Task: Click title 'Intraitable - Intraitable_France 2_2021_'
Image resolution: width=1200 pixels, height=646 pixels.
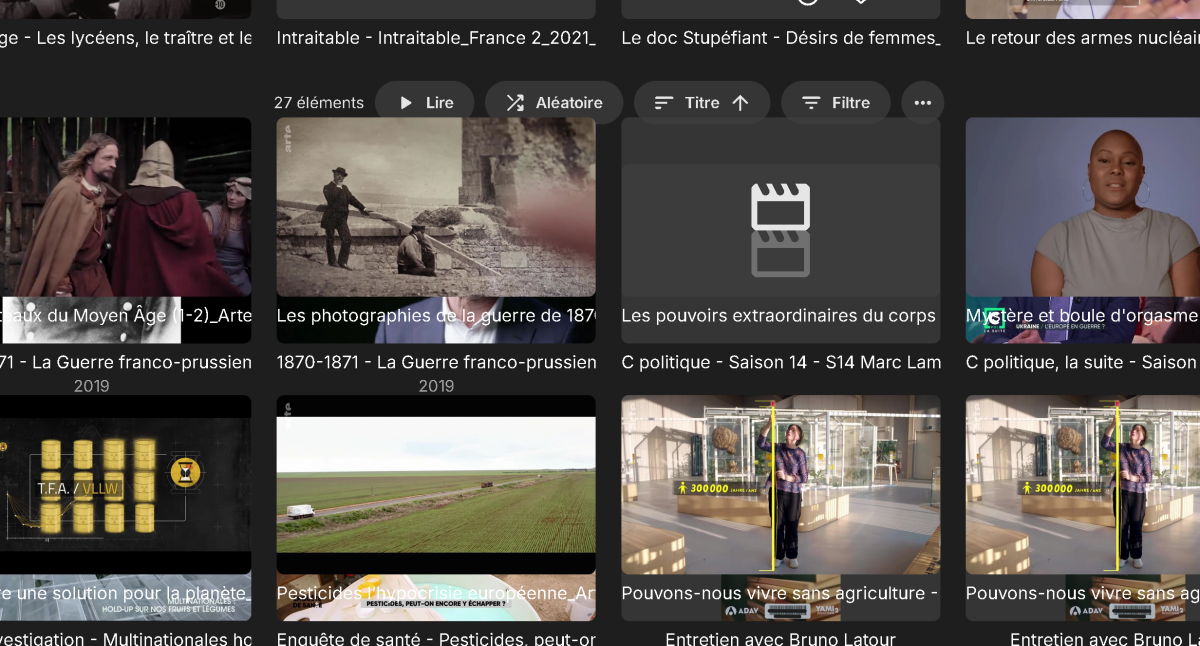Action: (x=436, y=38)
